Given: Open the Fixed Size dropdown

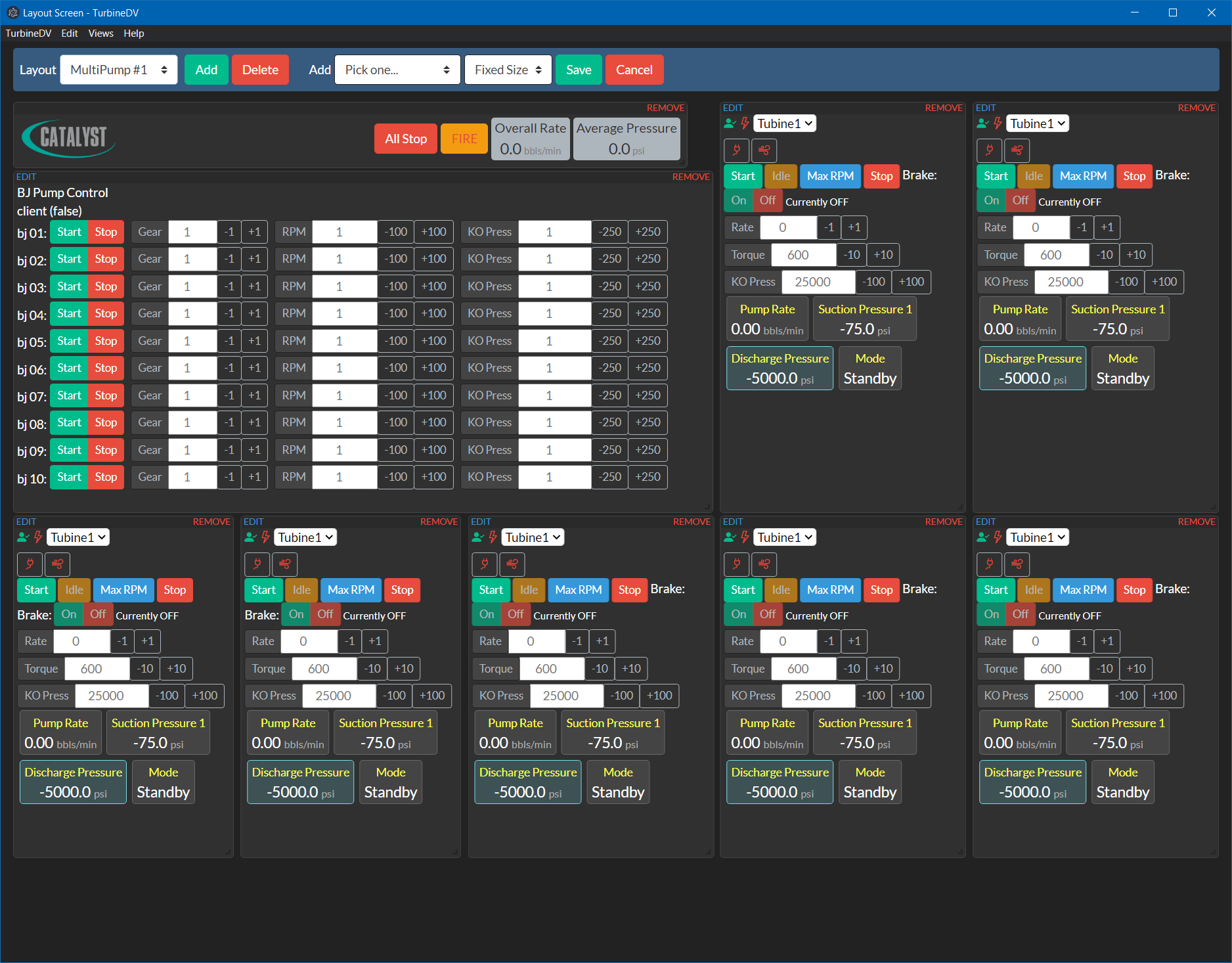Looking at the screenshot, I should tap(507, 70).
